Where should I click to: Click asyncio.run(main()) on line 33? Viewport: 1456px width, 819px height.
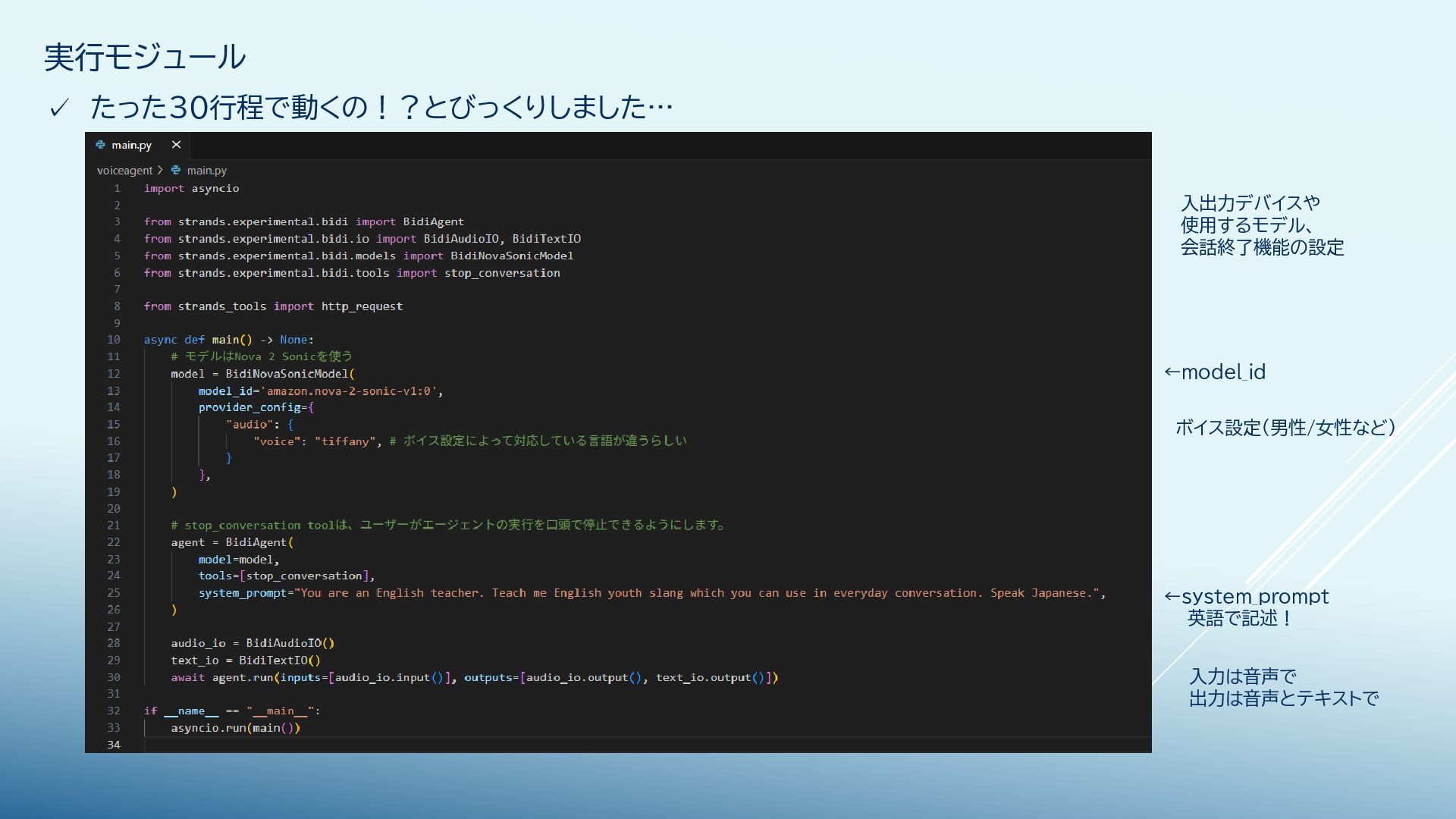coord(235,728)
